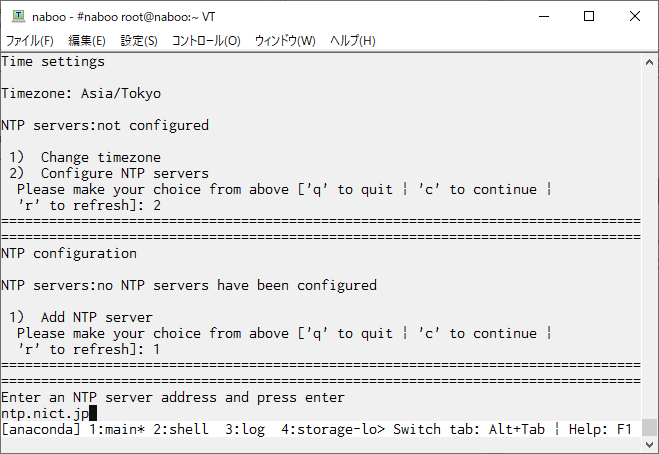Open the ファイル(F) menu
This screenshot has width=659, height=454.
click(x=30, y=41)
